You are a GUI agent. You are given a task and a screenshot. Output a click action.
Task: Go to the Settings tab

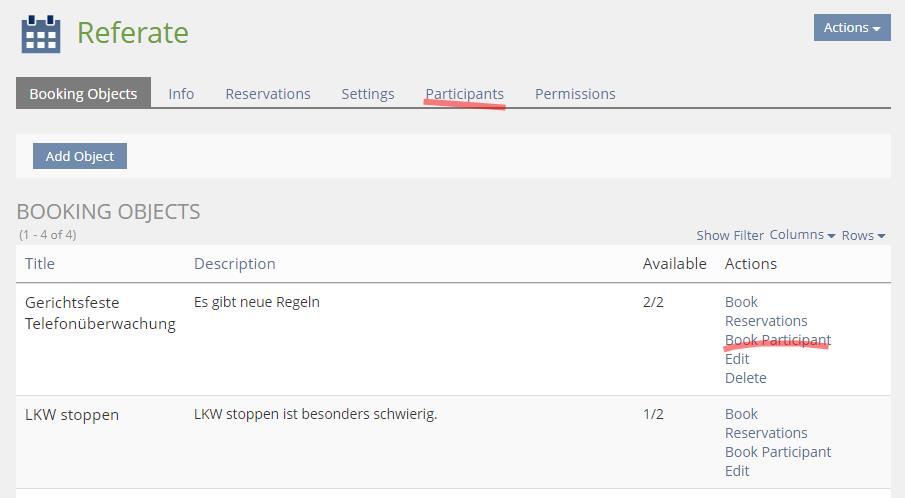coord(368,94)
